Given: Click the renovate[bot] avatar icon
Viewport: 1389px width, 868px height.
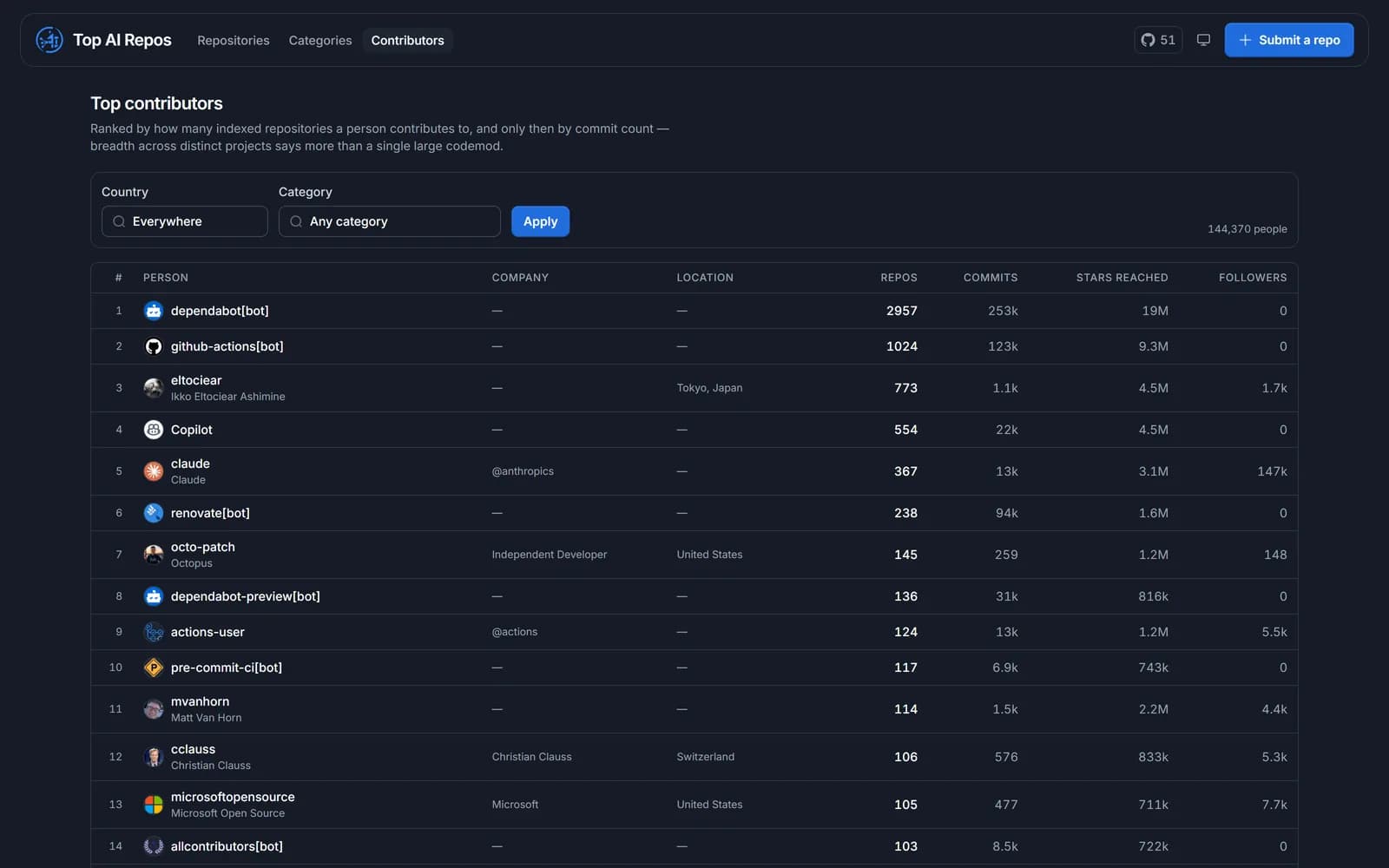Looking at the screenshot, I should (154, 513).
